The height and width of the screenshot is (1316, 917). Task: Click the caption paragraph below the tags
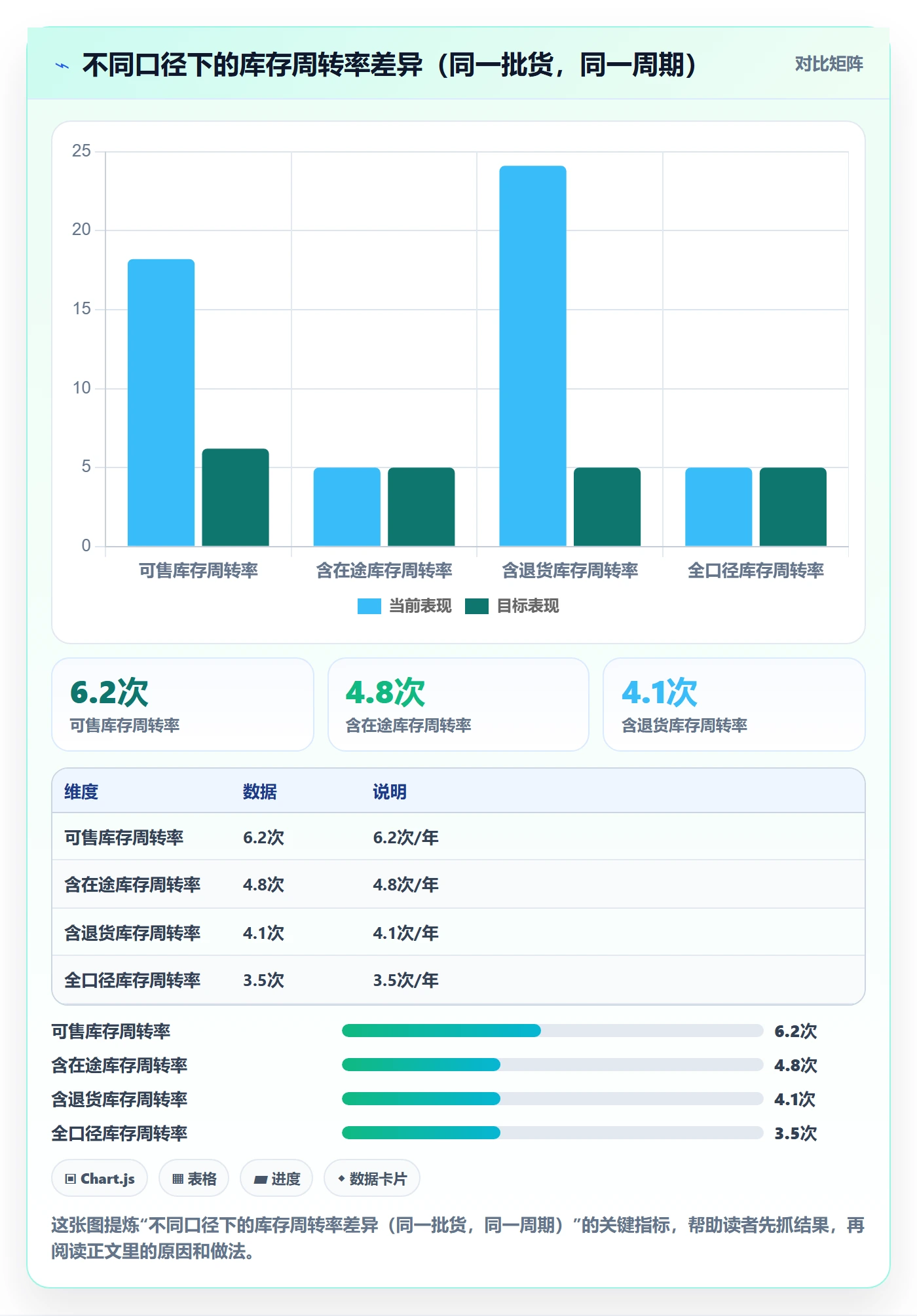[x=458, y=1238]
